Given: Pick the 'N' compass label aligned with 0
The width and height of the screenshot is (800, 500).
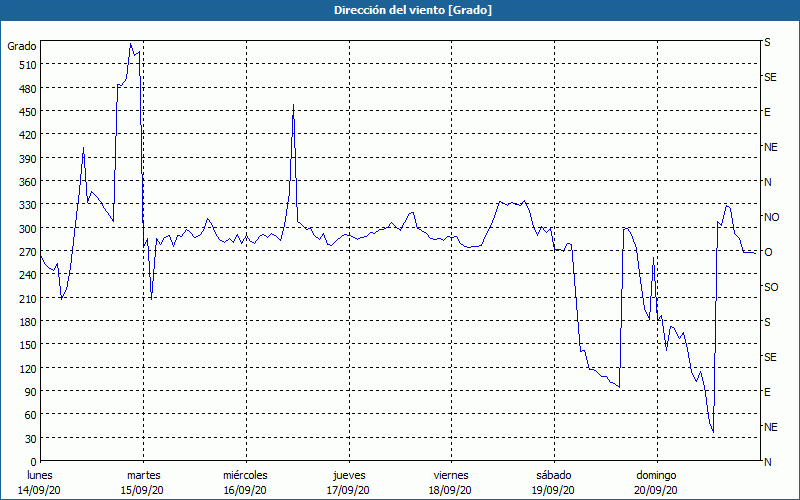Looking at the screenshot, I should pos(767,462).
